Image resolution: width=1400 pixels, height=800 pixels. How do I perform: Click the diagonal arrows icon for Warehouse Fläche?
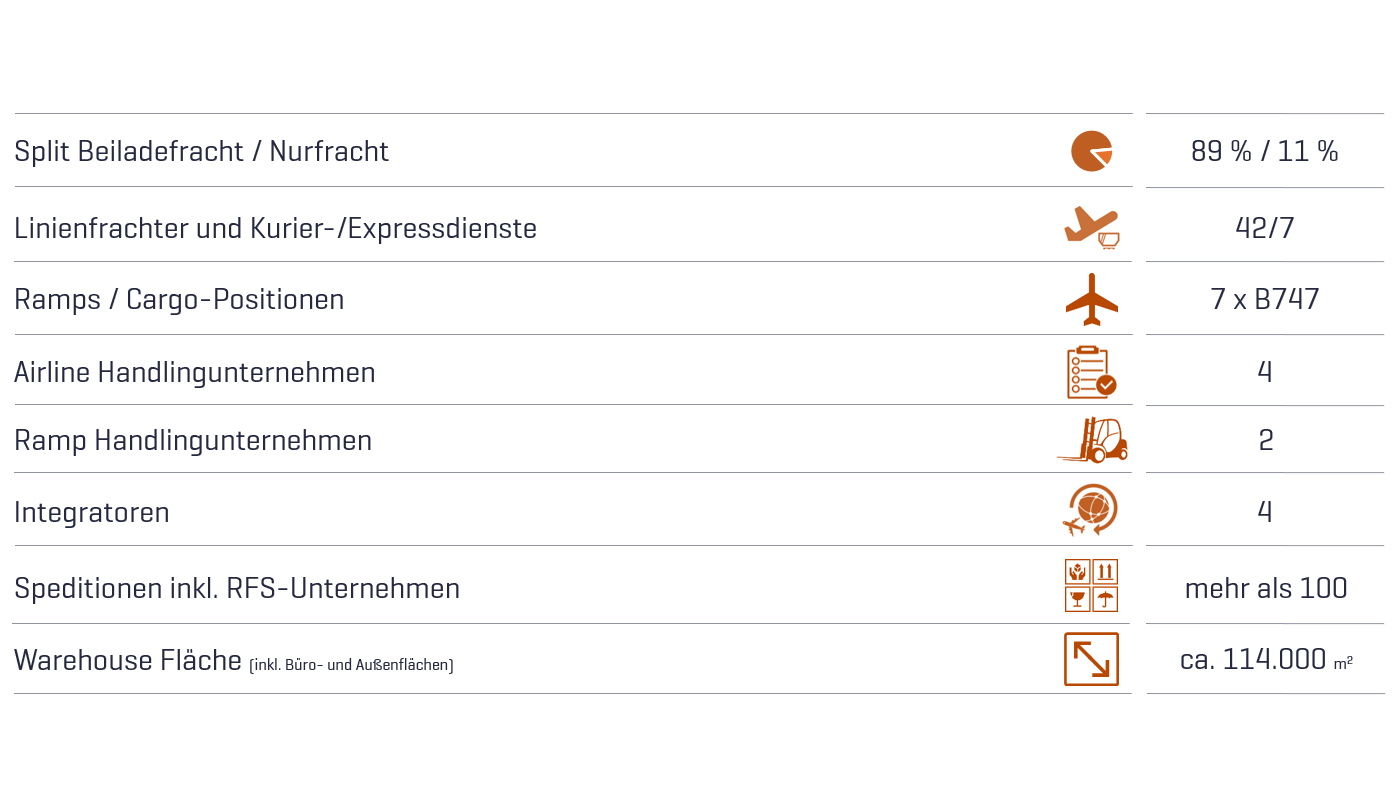1091,659
